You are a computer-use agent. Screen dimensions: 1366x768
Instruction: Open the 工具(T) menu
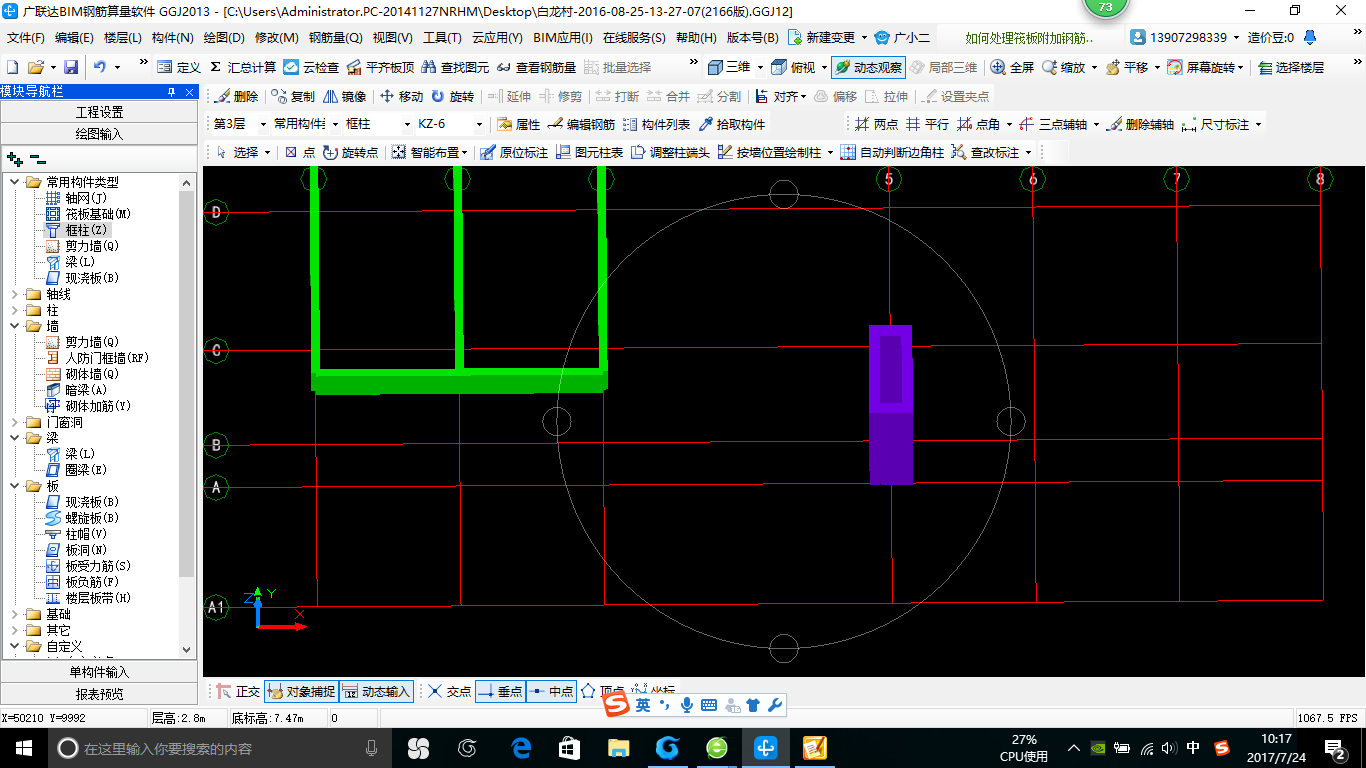[x=442, y=38]
